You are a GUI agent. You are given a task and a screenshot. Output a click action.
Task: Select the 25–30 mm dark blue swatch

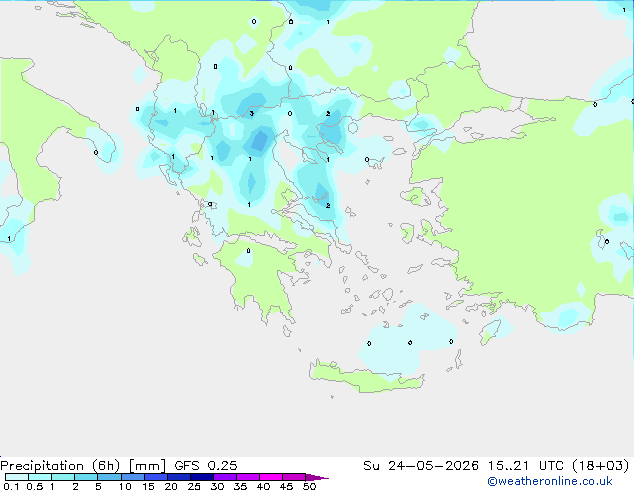point(201,477)
